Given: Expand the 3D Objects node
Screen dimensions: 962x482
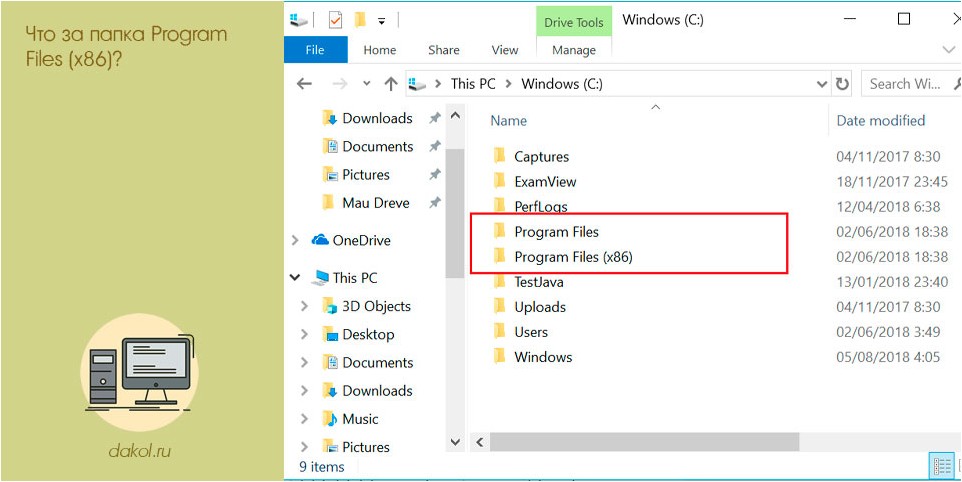Looking at the screenshot, I should [304, 306].
